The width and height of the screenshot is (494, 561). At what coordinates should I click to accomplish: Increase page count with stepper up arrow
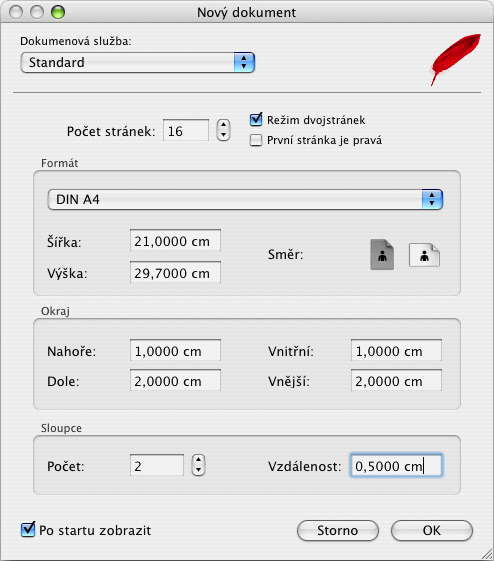coord(224,125)
